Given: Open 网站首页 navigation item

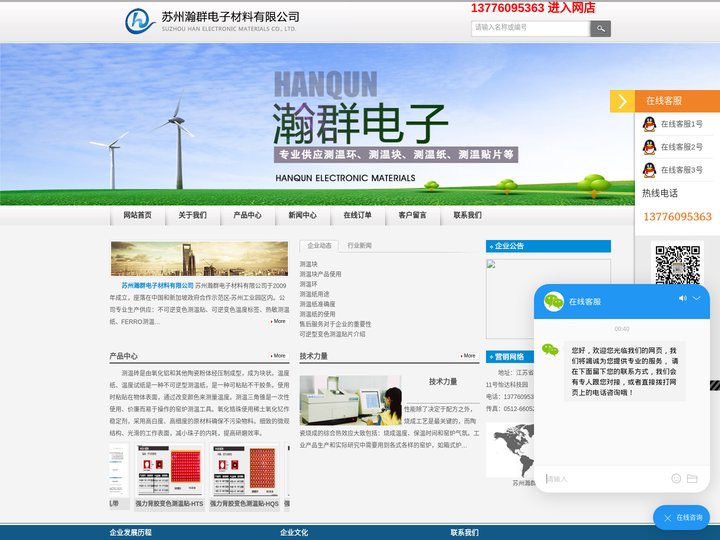Looking at the screenshot, I should (x=137, y=215).
